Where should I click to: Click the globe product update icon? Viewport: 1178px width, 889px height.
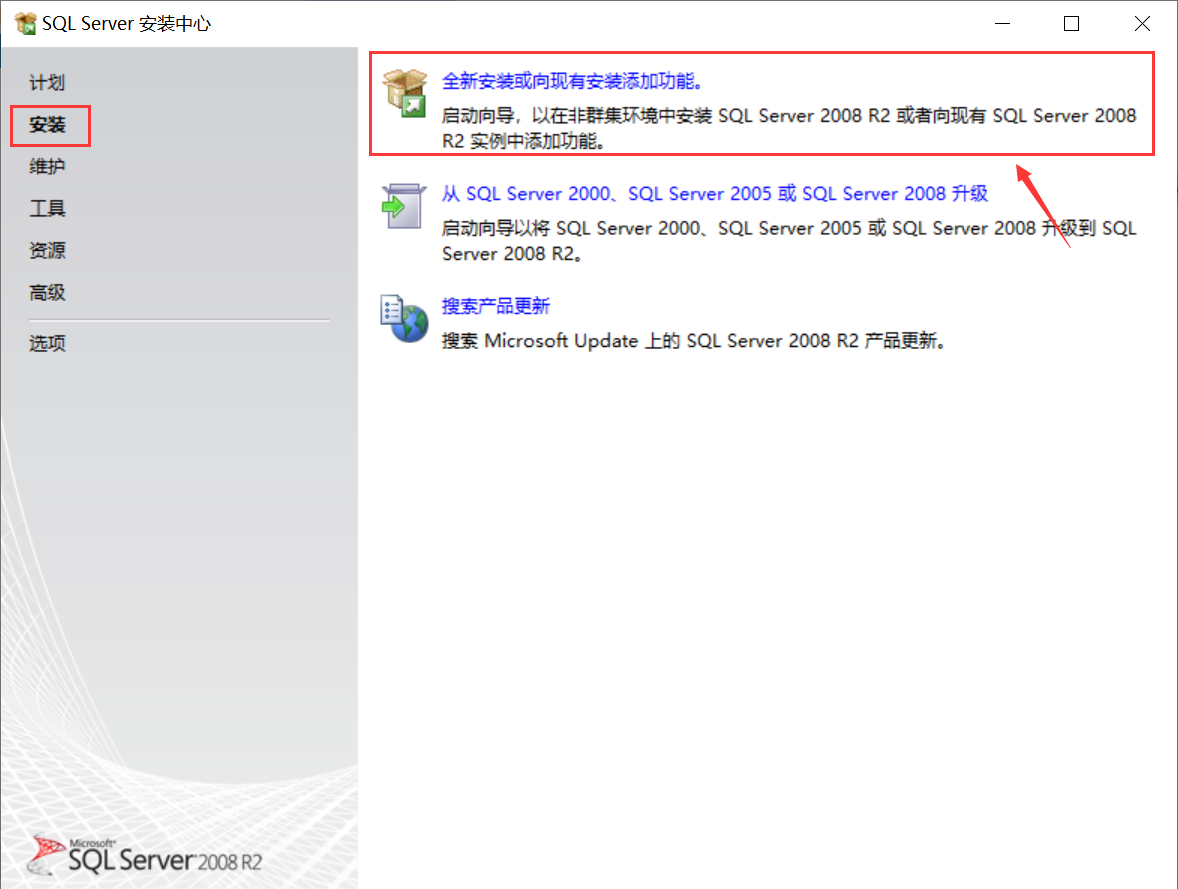coord(404,318)
